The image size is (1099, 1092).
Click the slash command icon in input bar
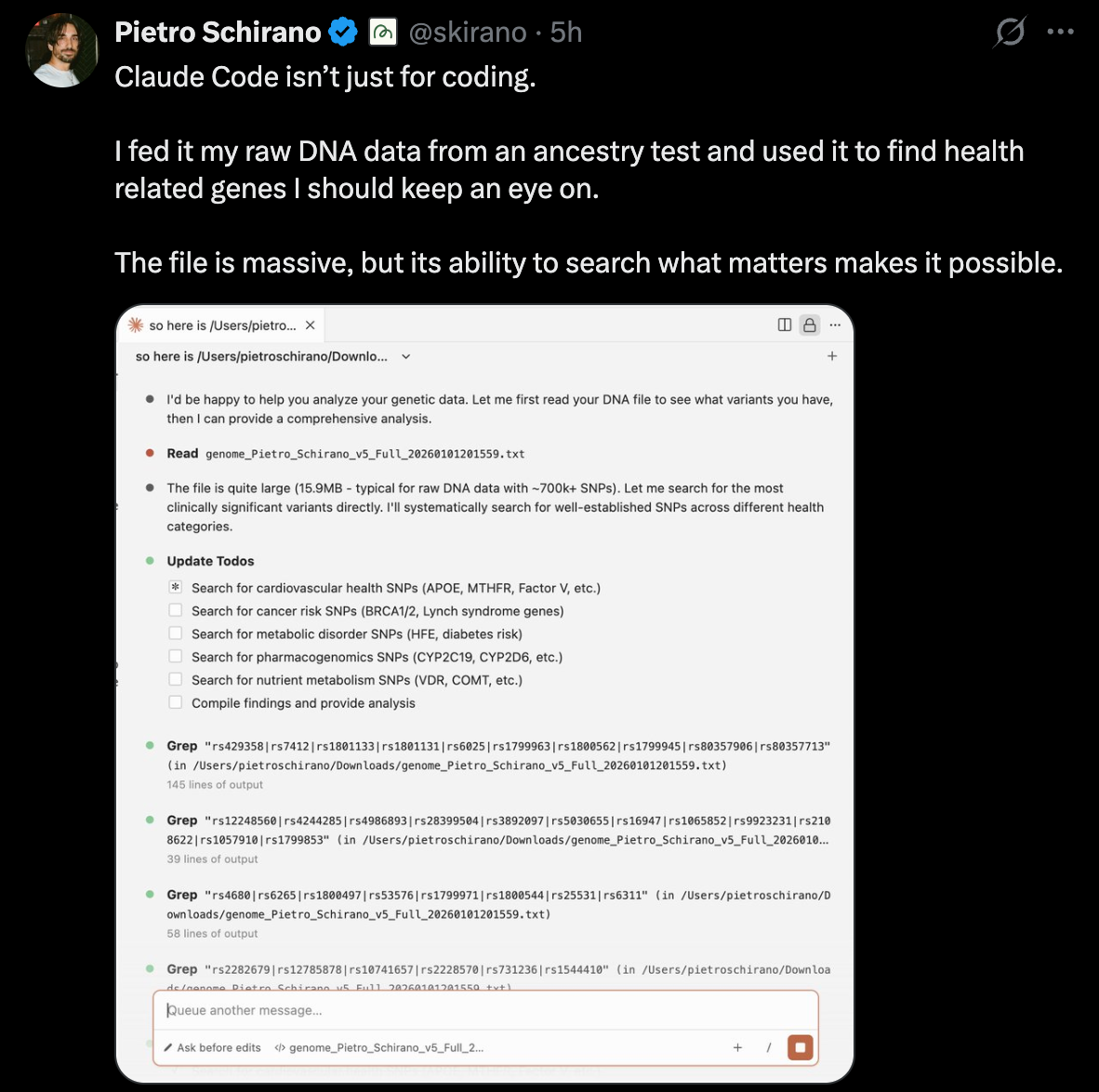[769, 1047]
